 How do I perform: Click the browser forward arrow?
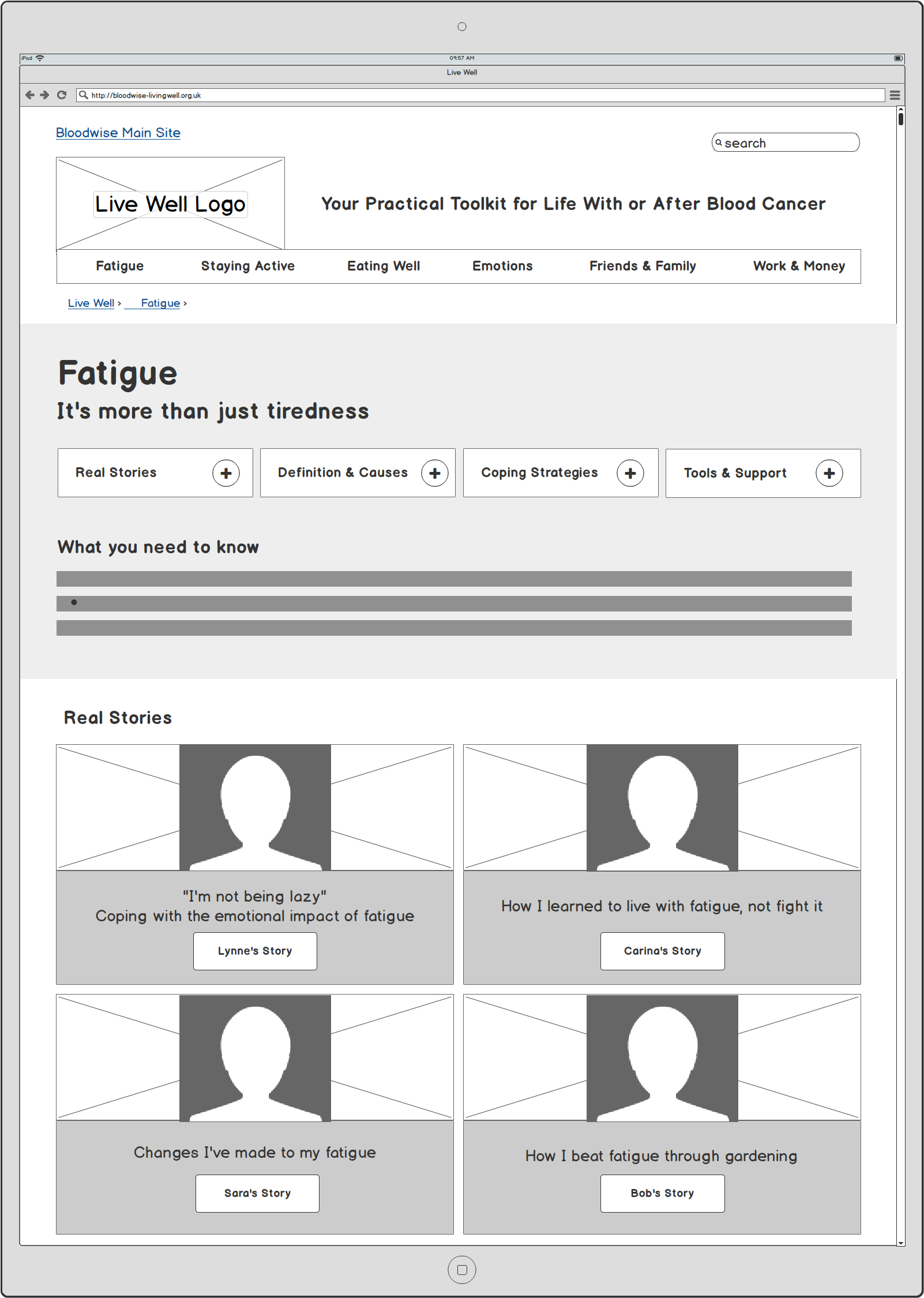[45, 95]
